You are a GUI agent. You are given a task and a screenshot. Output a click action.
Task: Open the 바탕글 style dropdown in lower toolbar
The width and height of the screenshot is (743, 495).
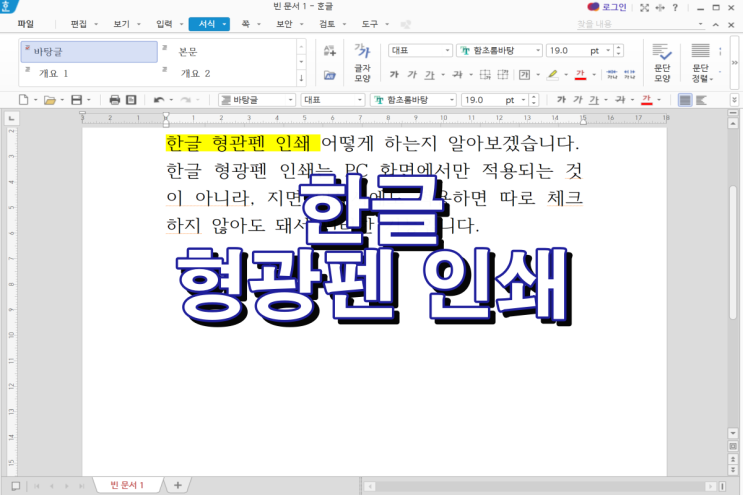pos(289,100)
